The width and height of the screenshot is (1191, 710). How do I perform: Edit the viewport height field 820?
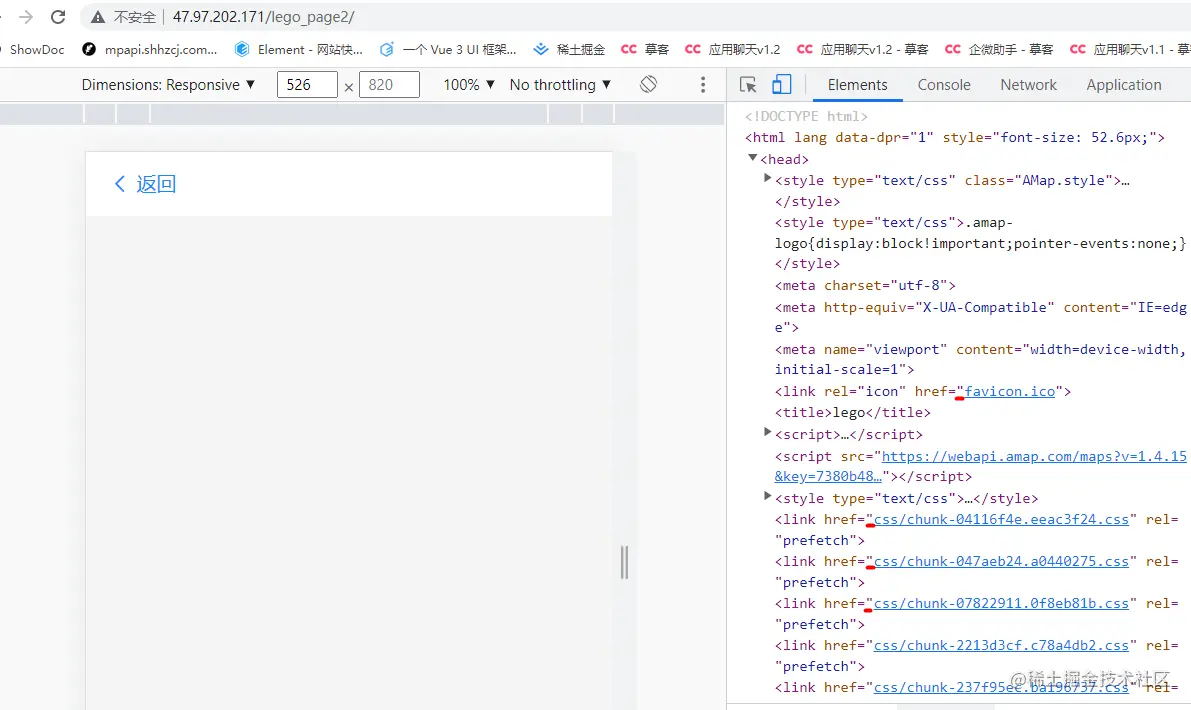[x=389, y=84]
